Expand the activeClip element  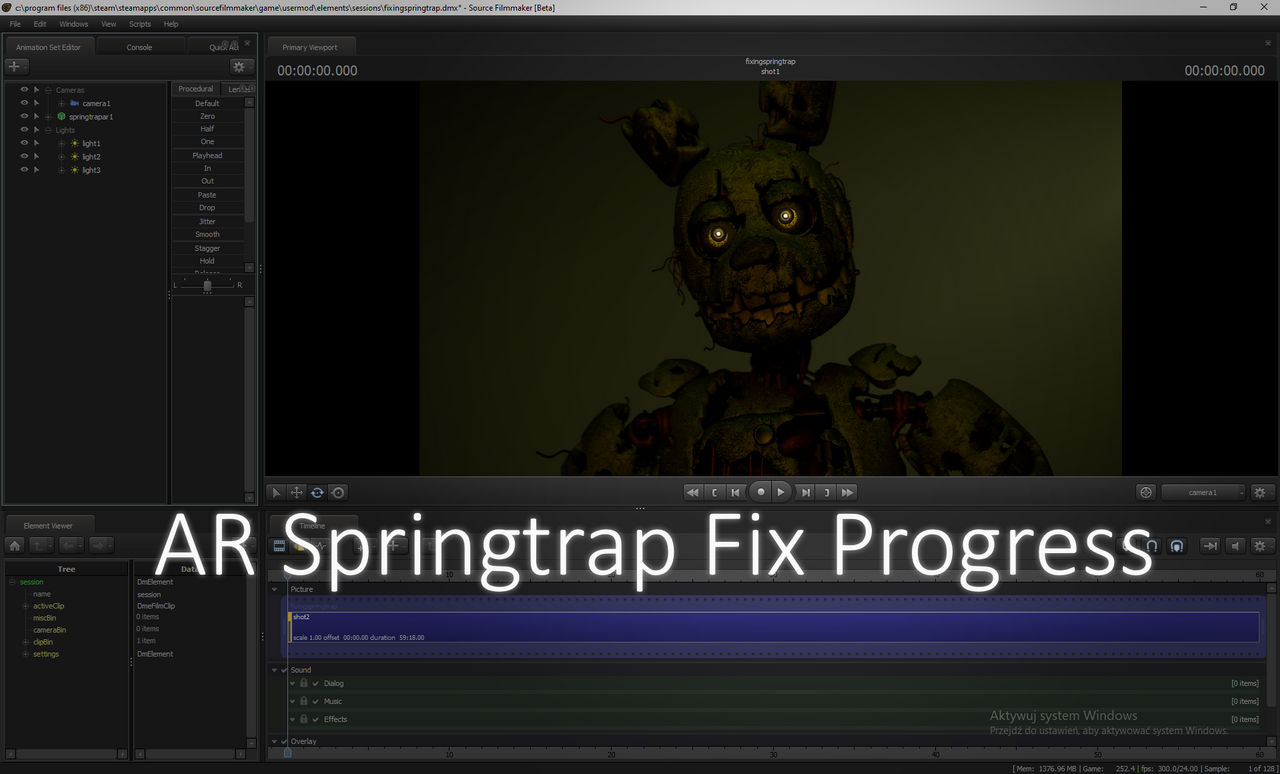pos(25,606)
